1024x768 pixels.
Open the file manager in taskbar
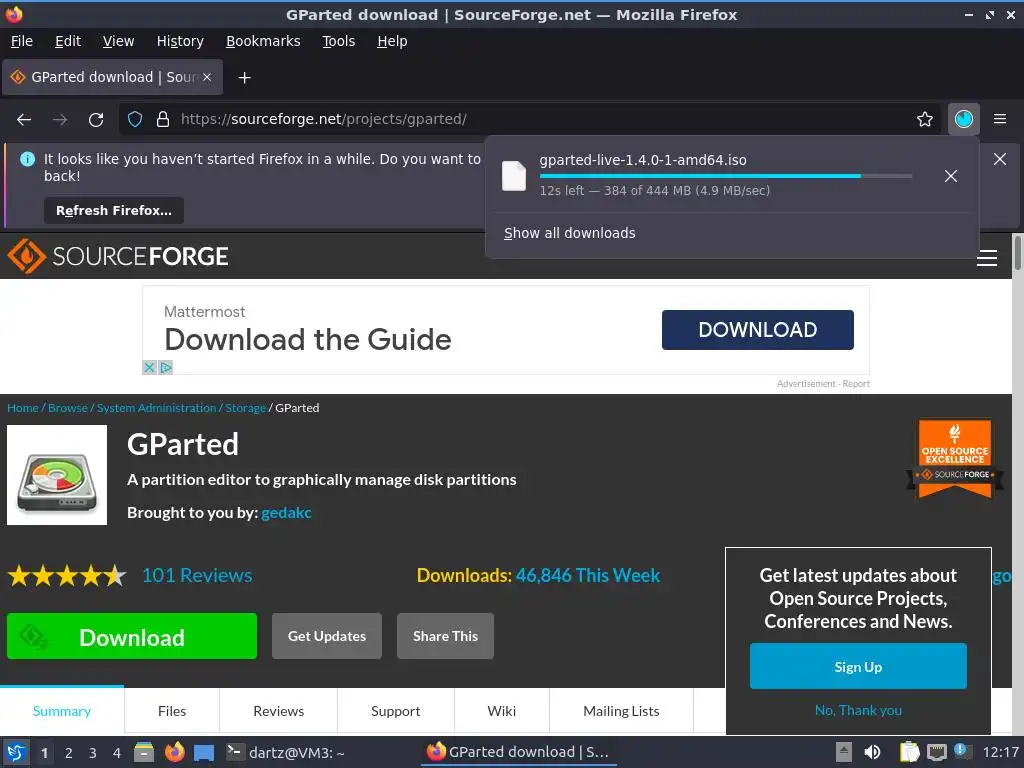[144, 752]
